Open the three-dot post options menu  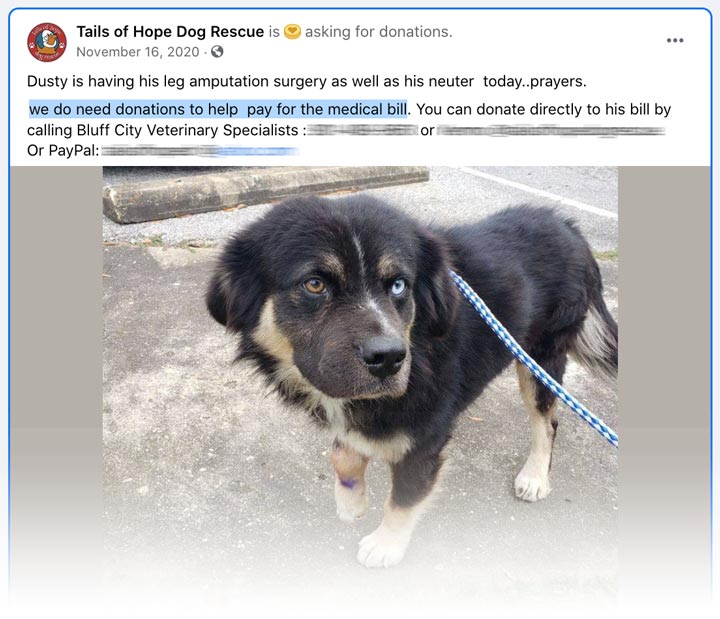[675, 40]
